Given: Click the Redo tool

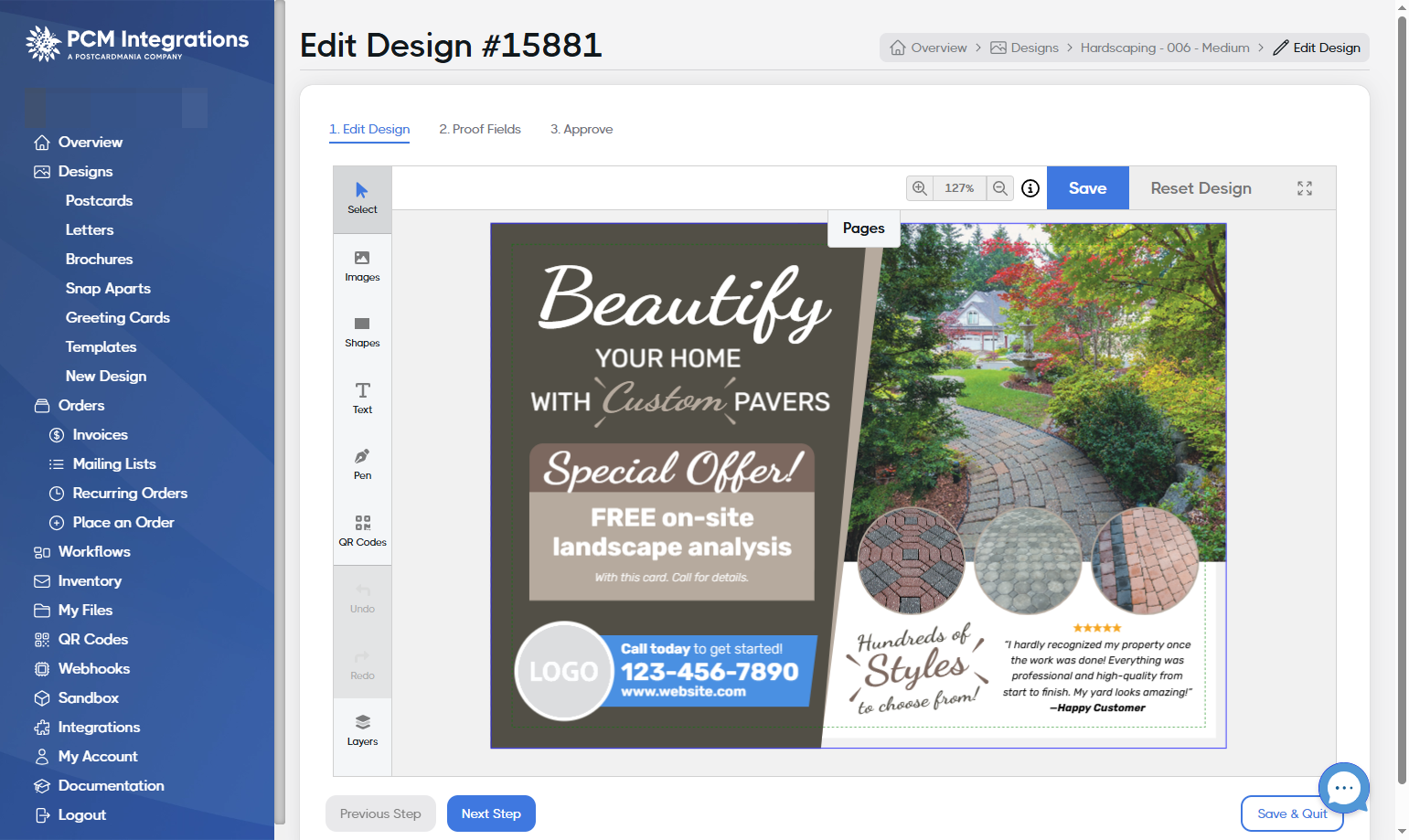Looking at the screenshot, I should 362,665.
